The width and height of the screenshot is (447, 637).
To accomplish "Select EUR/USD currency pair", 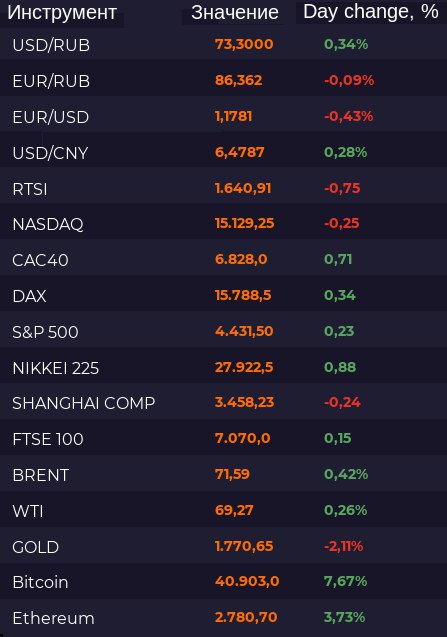I will point(51,117).
